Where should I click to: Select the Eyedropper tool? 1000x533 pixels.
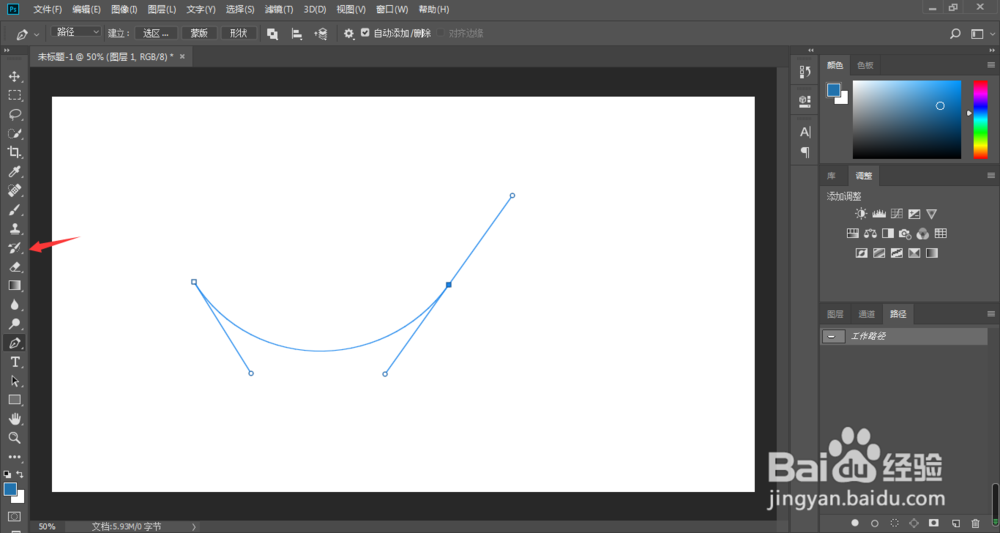click(x=15, y=172)
